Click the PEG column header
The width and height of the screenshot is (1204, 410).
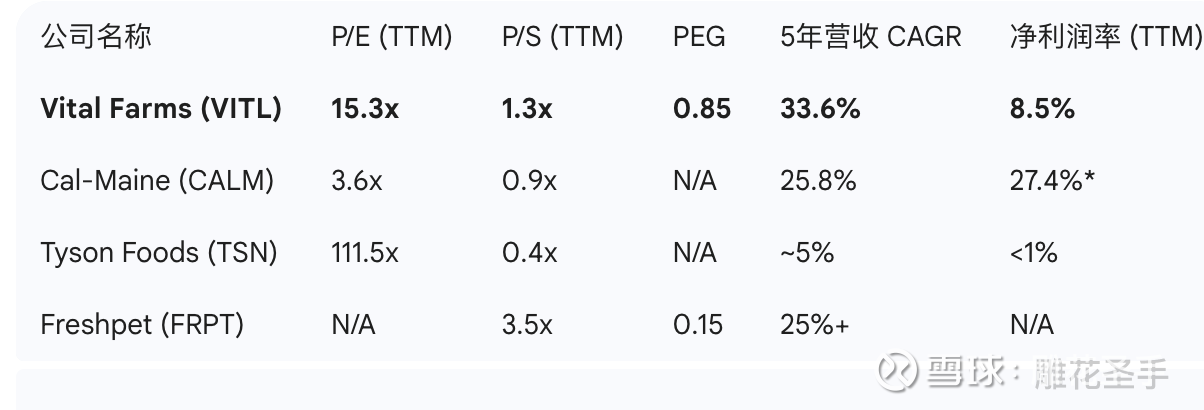(x=699, y=37)
